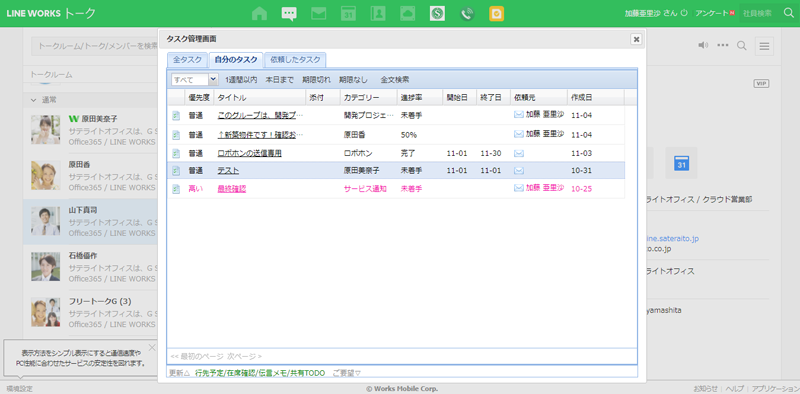Image resolution: width=800 pixels, height=394 pixels.
Task: Click the blue calendar 31 icon in profile
Action: (x=682, y=163)
